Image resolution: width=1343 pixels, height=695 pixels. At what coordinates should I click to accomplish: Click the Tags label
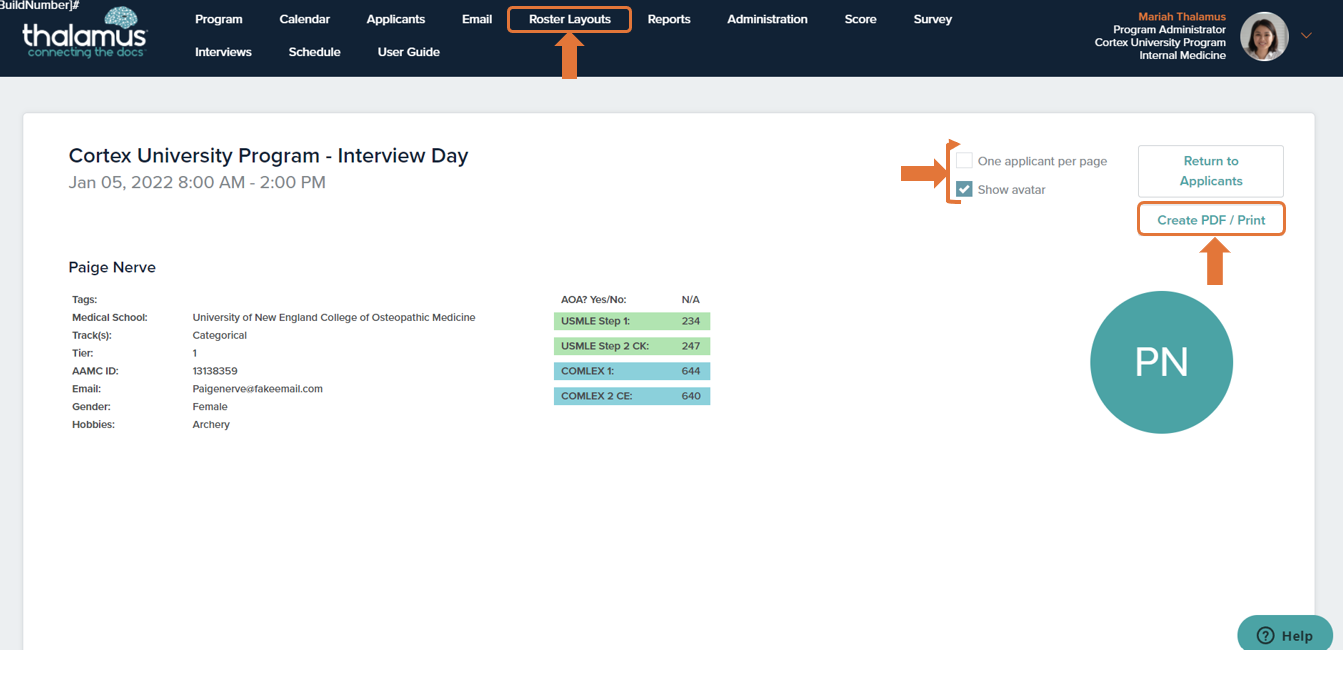[x=85, y=299]
